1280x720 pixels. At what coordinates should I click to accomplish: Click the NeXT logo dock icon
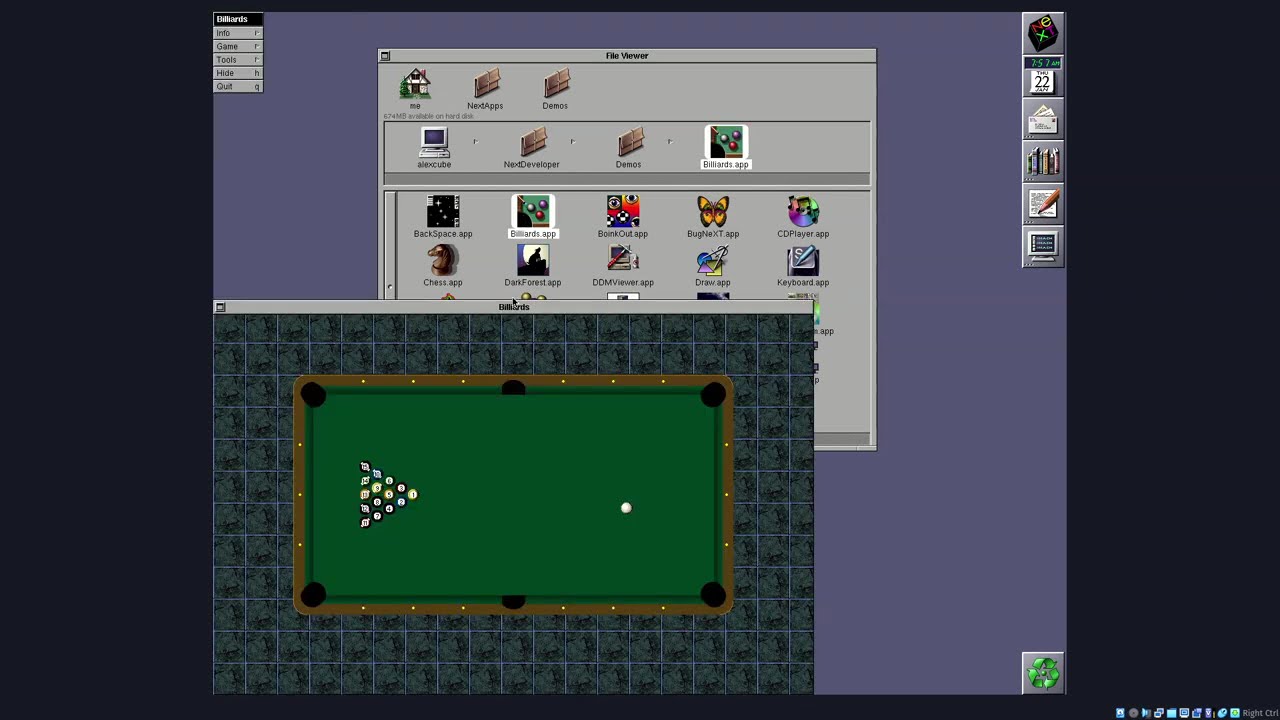(1043, 34)
